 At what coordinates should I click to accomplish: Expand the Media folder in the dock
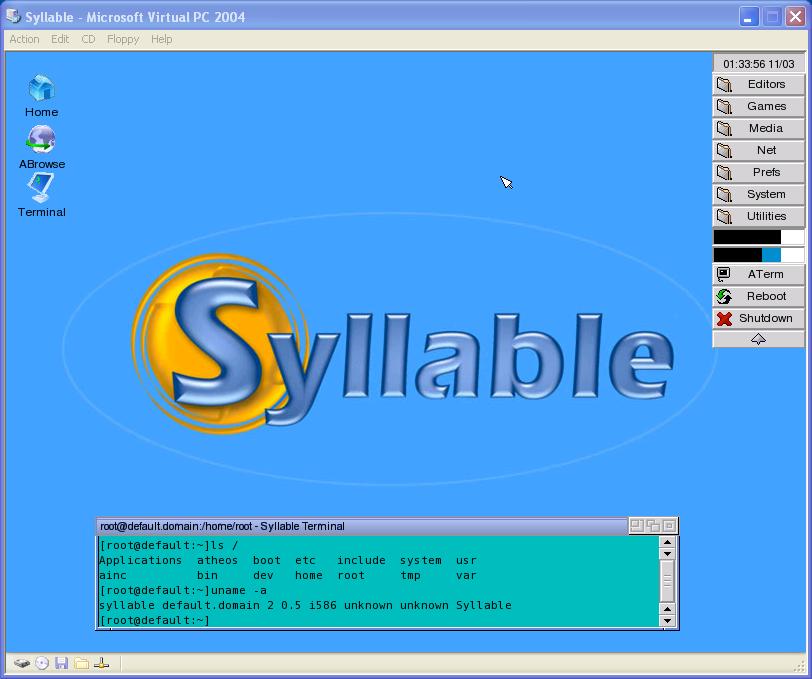[x=759, y=128]
